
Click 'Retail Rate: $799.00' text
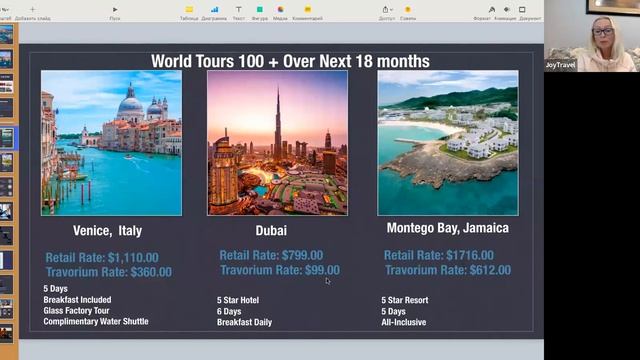pos(271,256)
